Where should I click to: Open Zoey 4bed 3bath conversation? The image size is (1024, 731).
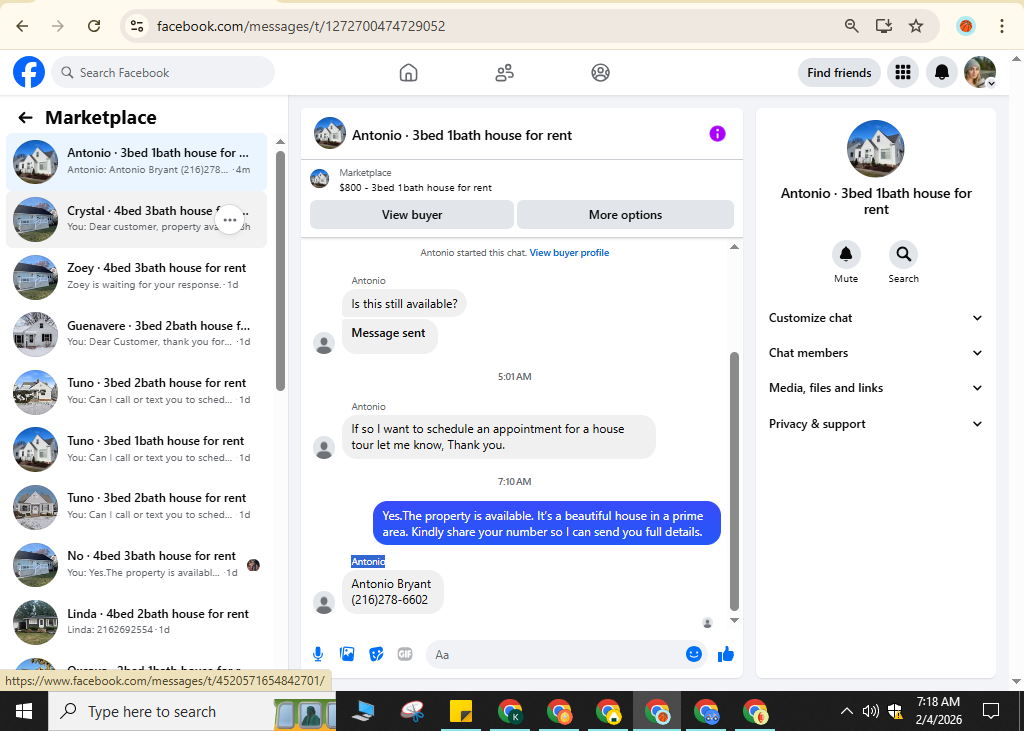tap(136, 276)
